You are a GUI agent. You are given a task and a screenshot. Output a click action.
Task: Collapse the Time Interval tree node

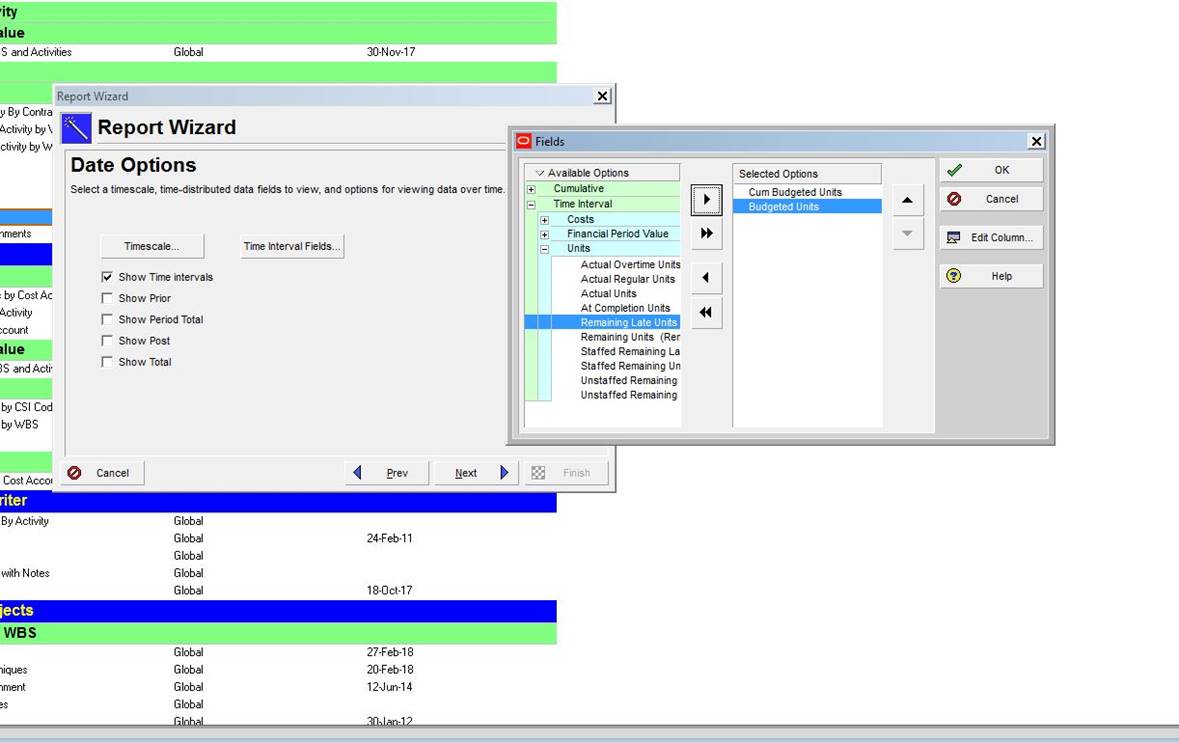click(x=531, y=205)
